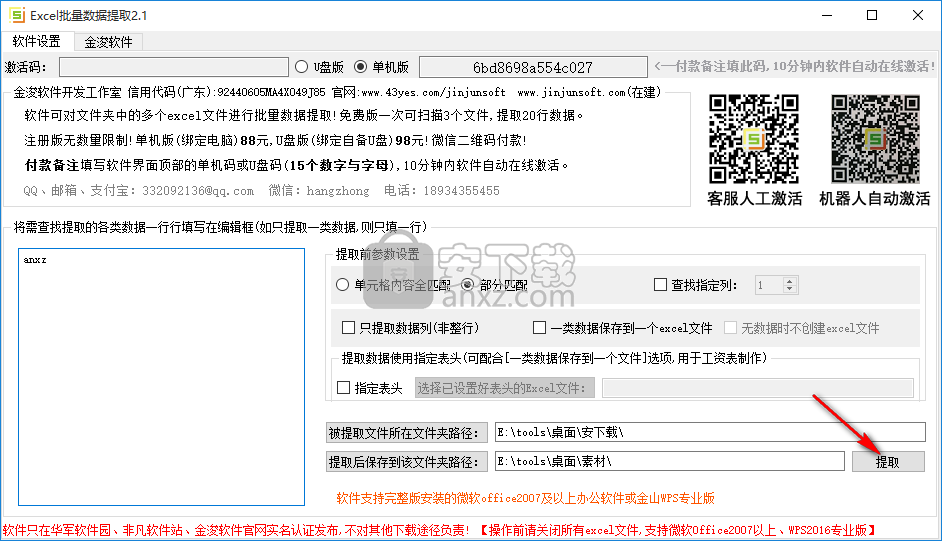Enable 一类数据保存到一个excel文件 checkbox
The height and width of the screenshot is (541, 942).
pos(540,328)
